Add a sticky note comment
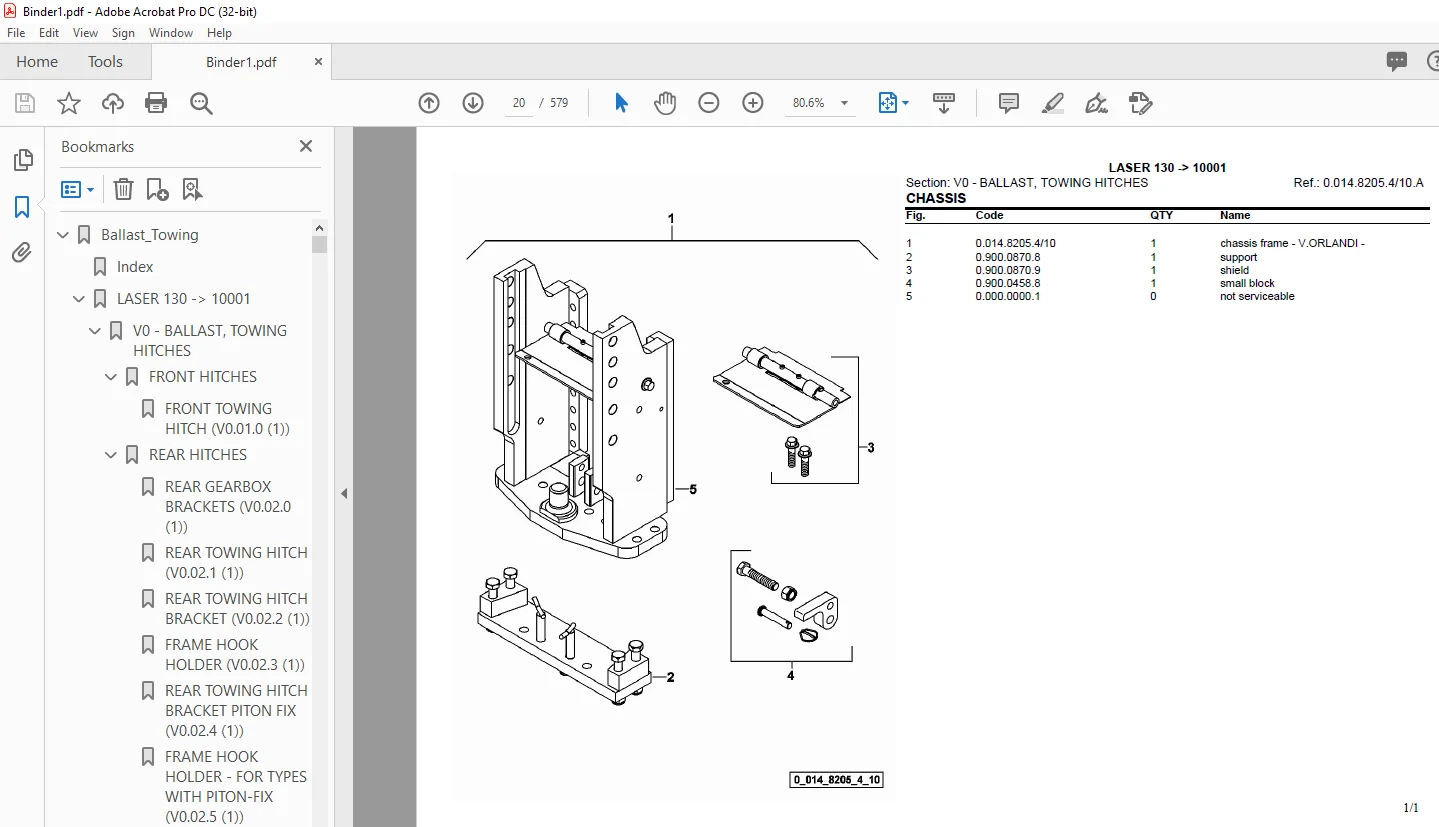The image size is (1439, 827). click(x=1009, y=103)
